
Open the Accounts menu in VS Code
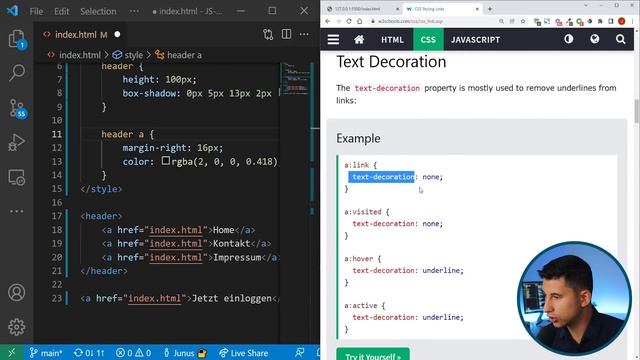pos(17,292)
